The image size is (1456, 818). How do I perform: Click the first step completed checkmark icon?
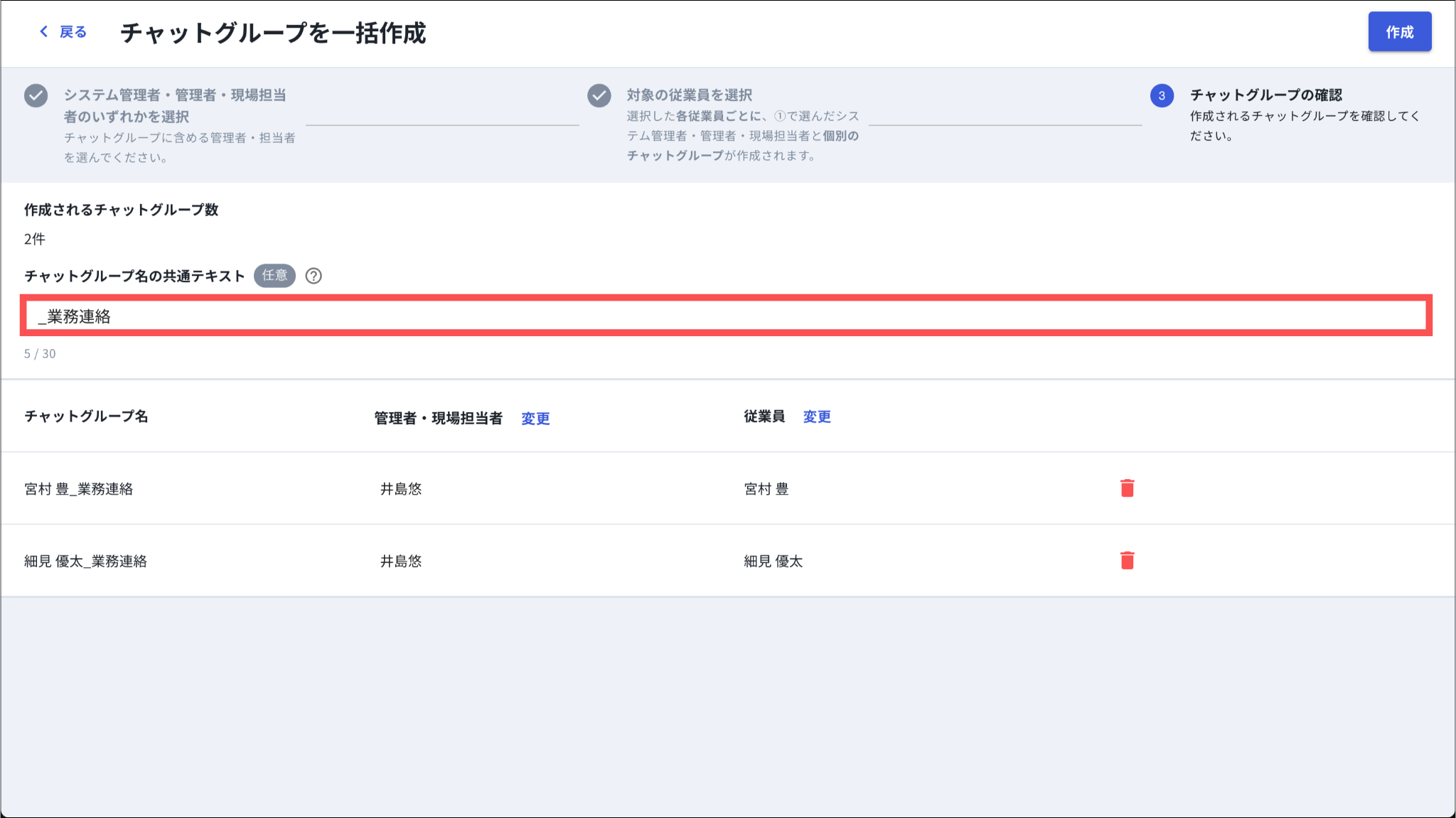36,95
